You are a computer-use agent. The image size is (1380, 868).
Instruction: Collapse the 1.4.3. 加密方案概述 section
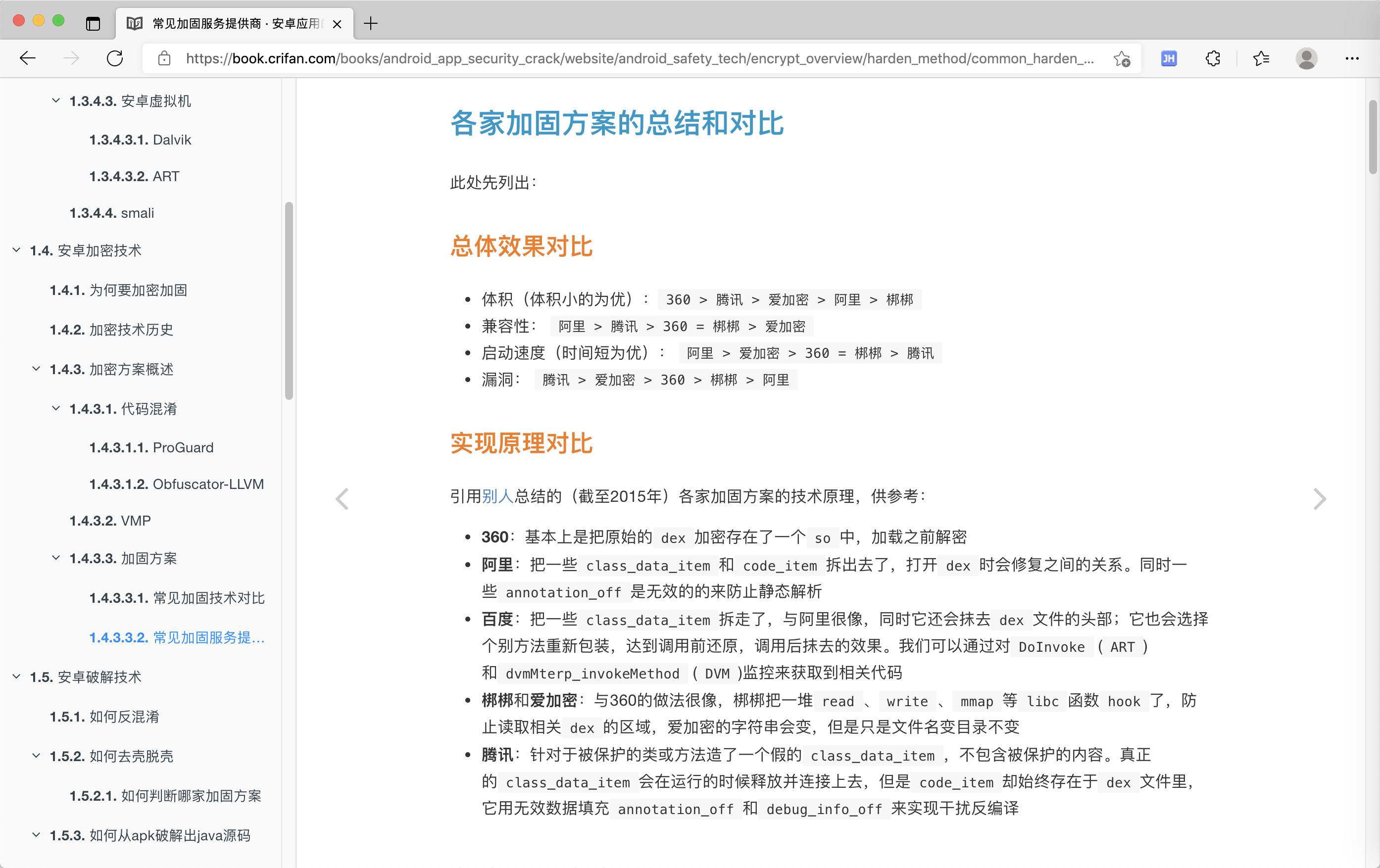point(36,369)
